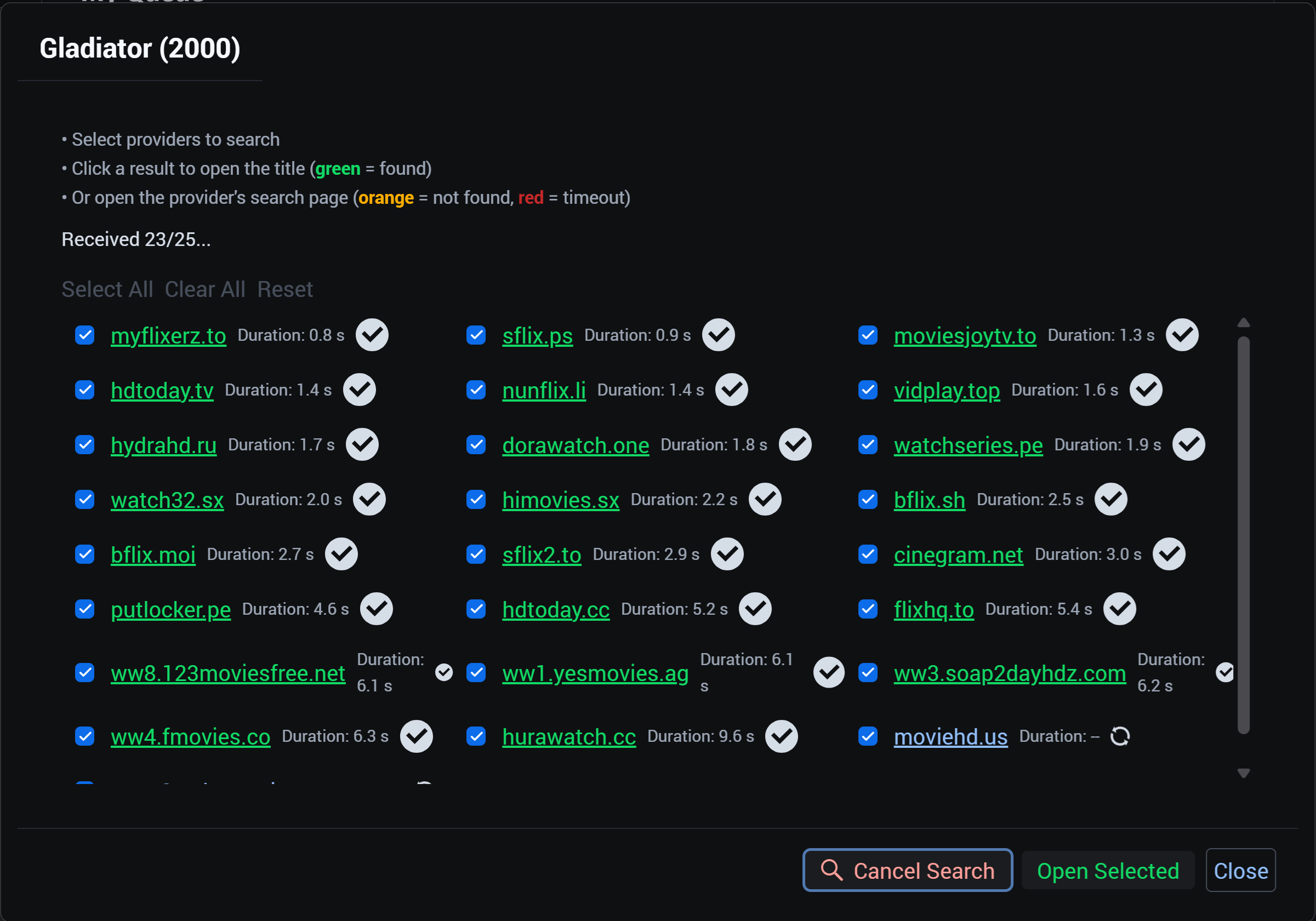The image size is (1316, 921).
Task: Toggle the ww1.yesmovies.ag provider checkbox
Action: (x=476, y=673)
